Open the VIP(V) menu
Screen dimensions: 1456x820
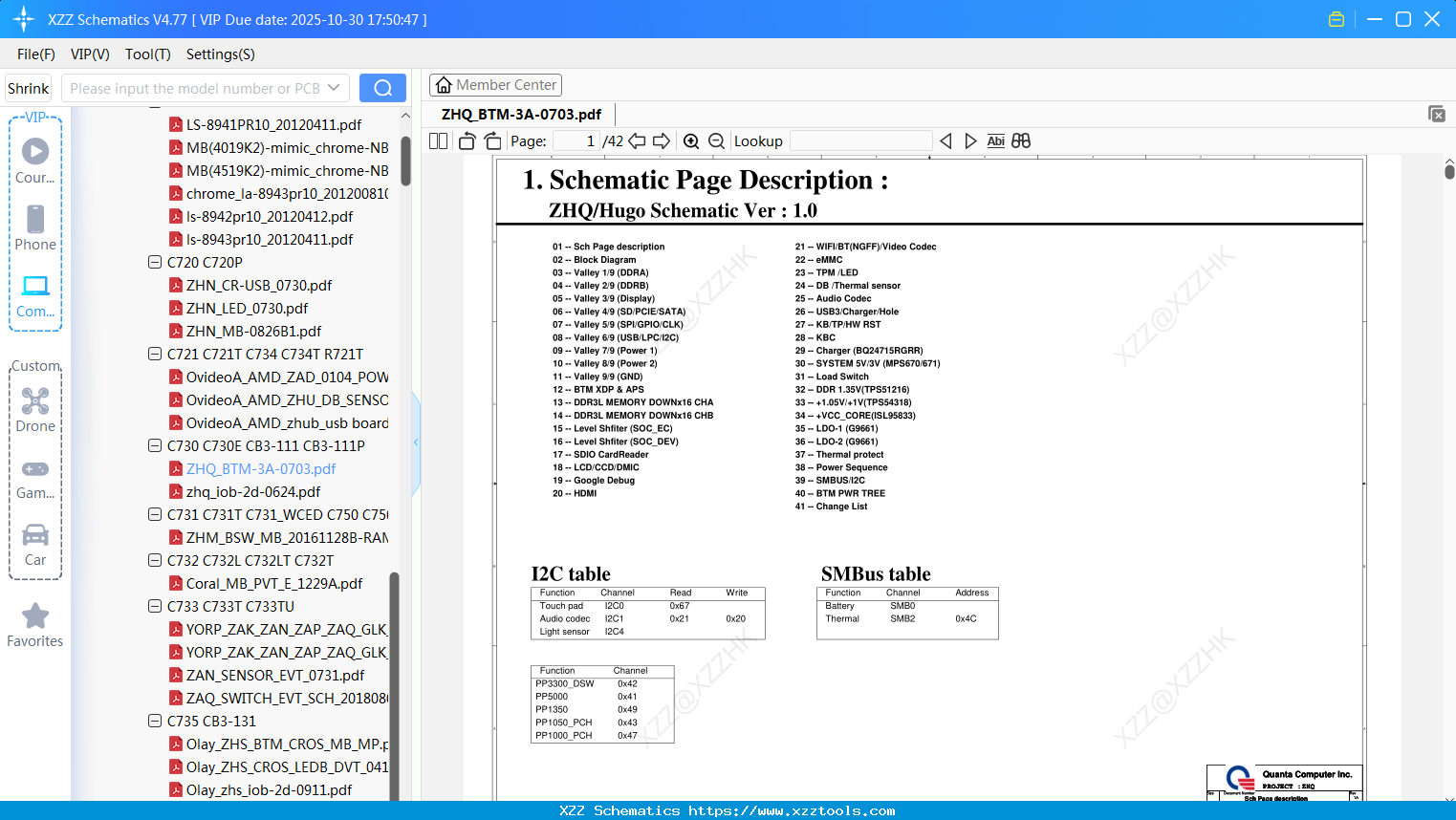click(x=90, y=54)
